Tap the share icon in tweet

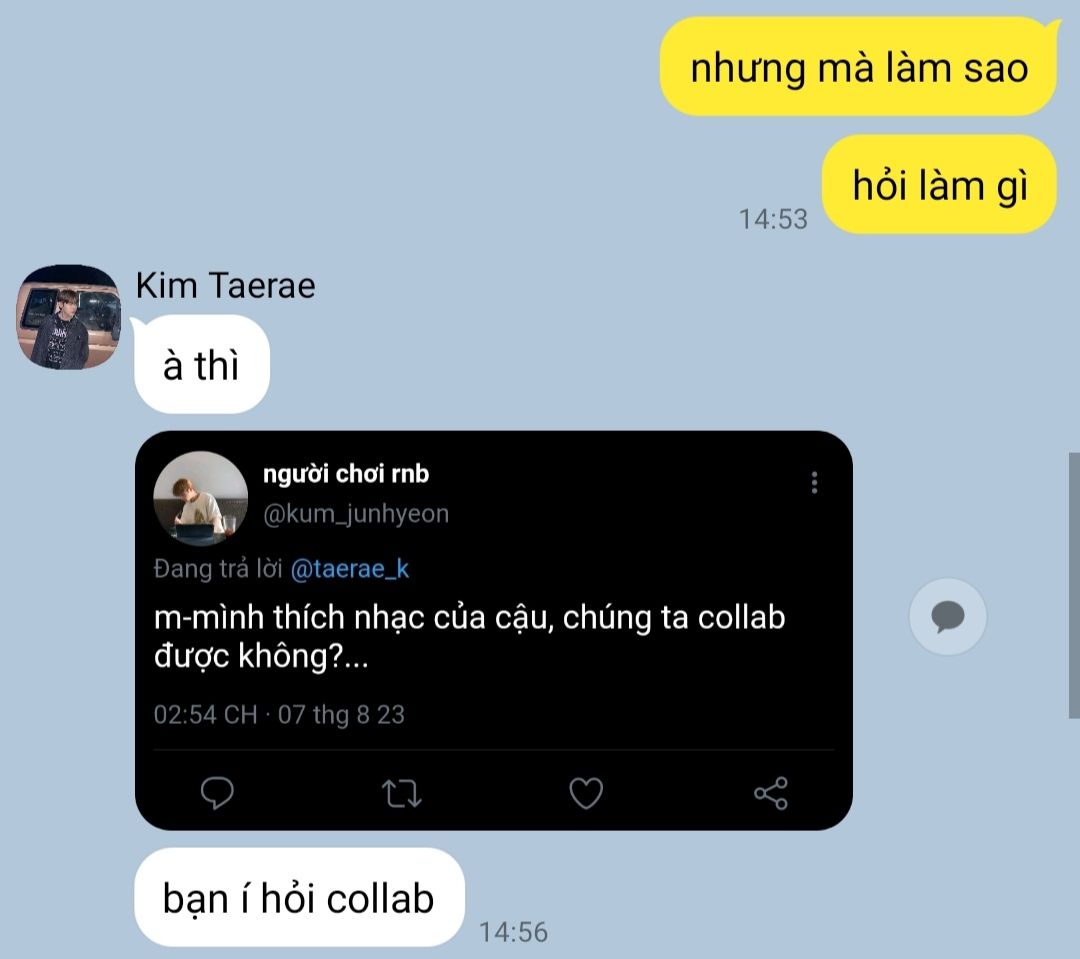(x=771, y=793)
